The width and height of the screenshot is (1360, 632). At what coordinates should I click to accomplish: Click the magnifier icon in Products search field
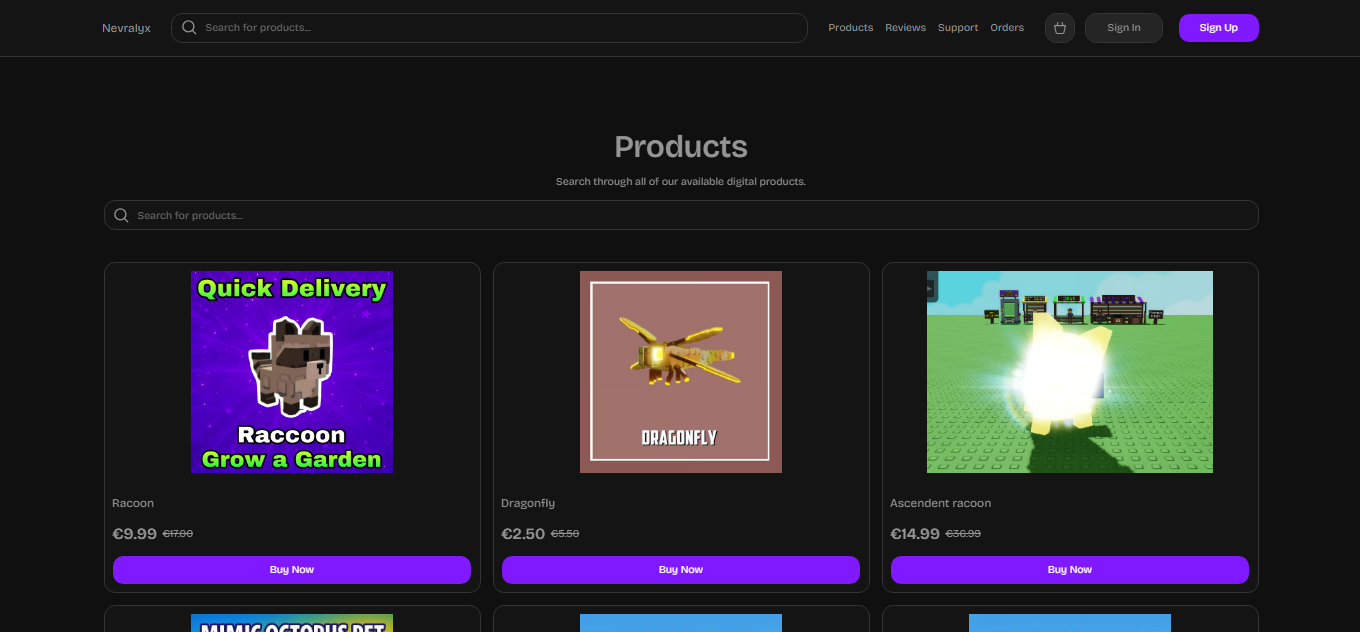point(121,215)
